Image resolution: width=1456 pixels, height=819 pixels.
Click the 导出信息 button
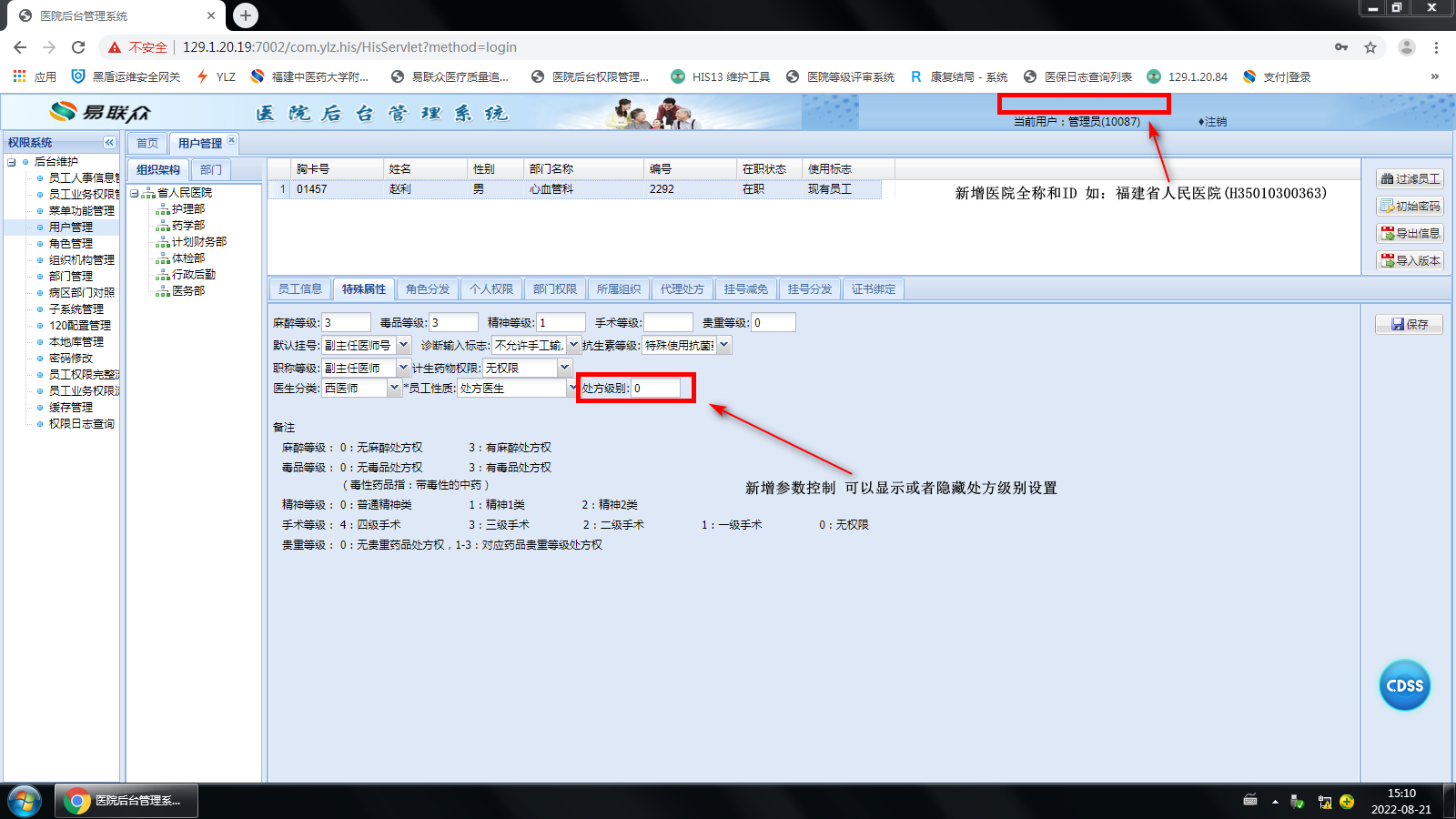[x=1410, y=234]
